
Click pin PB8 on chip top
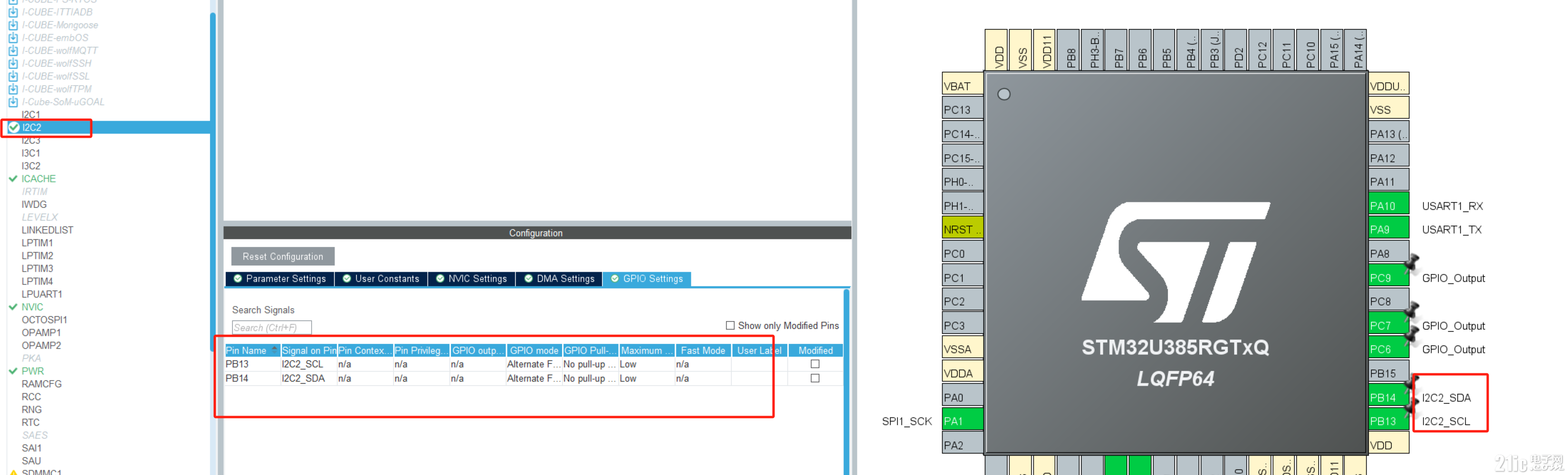(x=1068, y=50)
